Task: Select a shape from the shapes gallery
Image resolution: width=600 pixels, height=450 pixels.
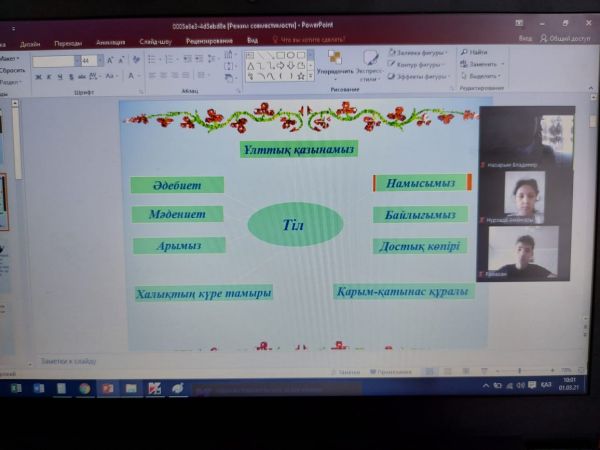Action: pos(272,65)
